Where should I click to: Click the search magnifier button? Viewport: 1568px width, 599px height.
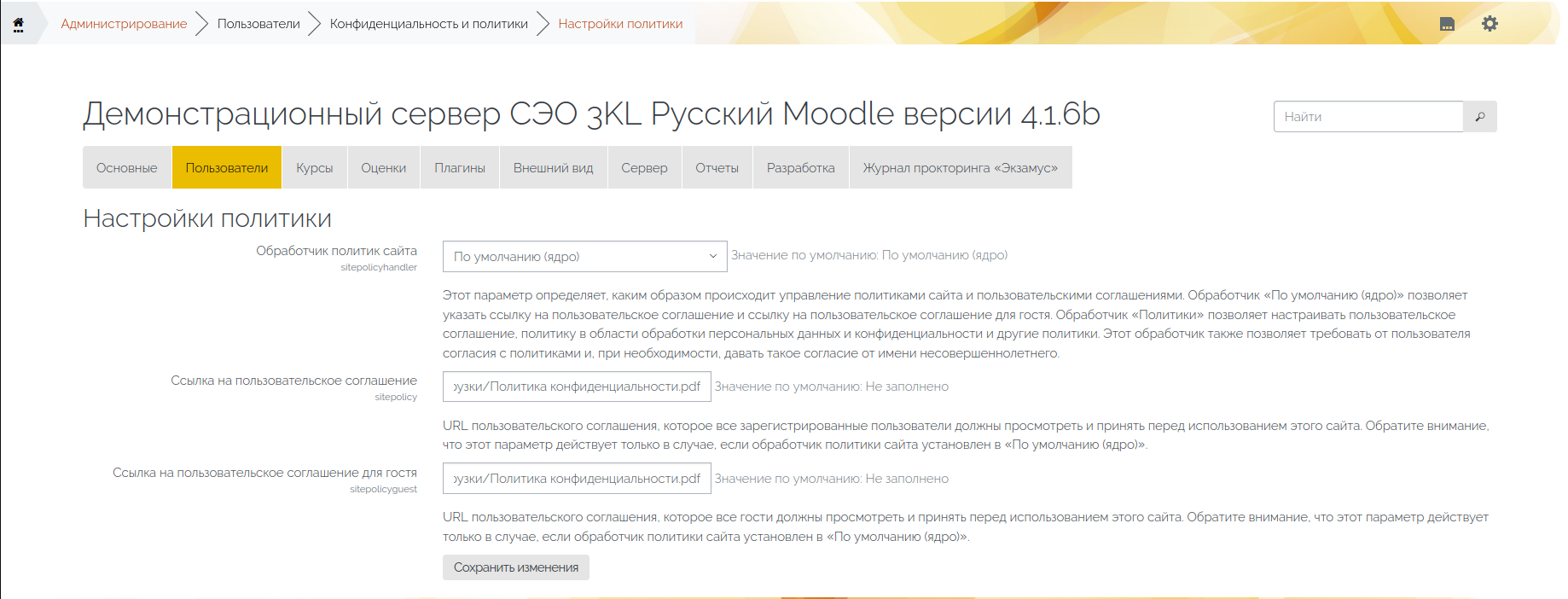click(x=1480, y=117)
